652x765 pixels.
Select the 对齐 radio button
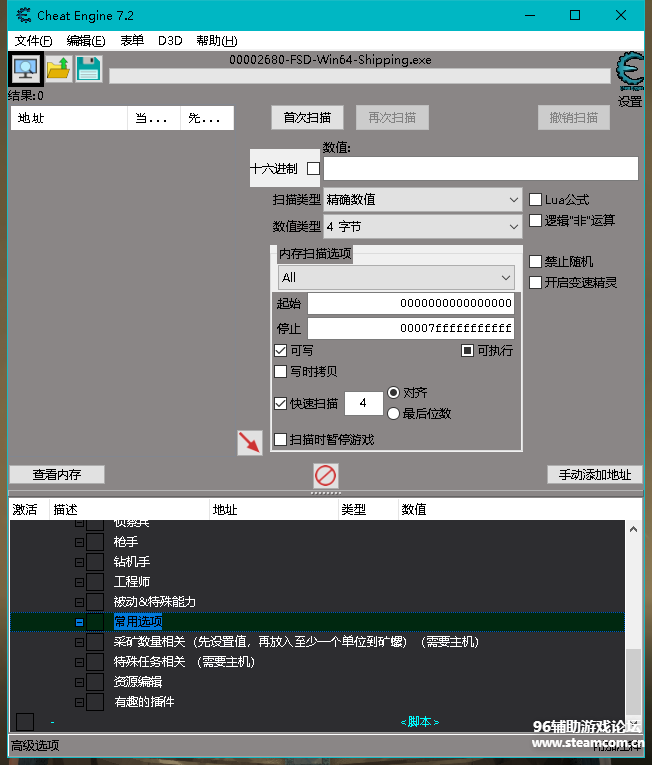pyautogui.click(x=393, y=392)
